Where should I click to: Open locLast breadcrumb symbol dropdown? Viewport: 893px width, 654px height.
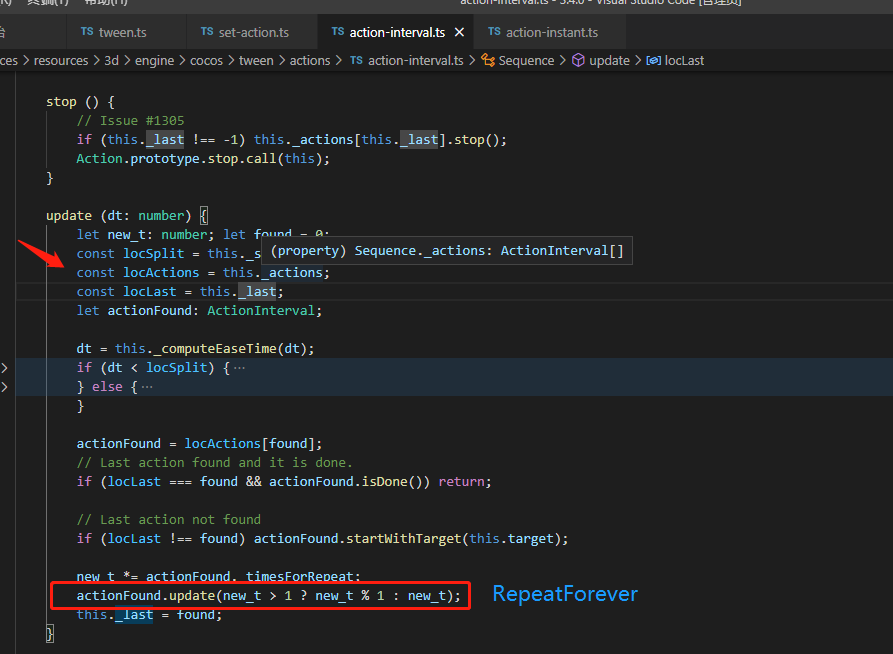click(x=684, y=60)
